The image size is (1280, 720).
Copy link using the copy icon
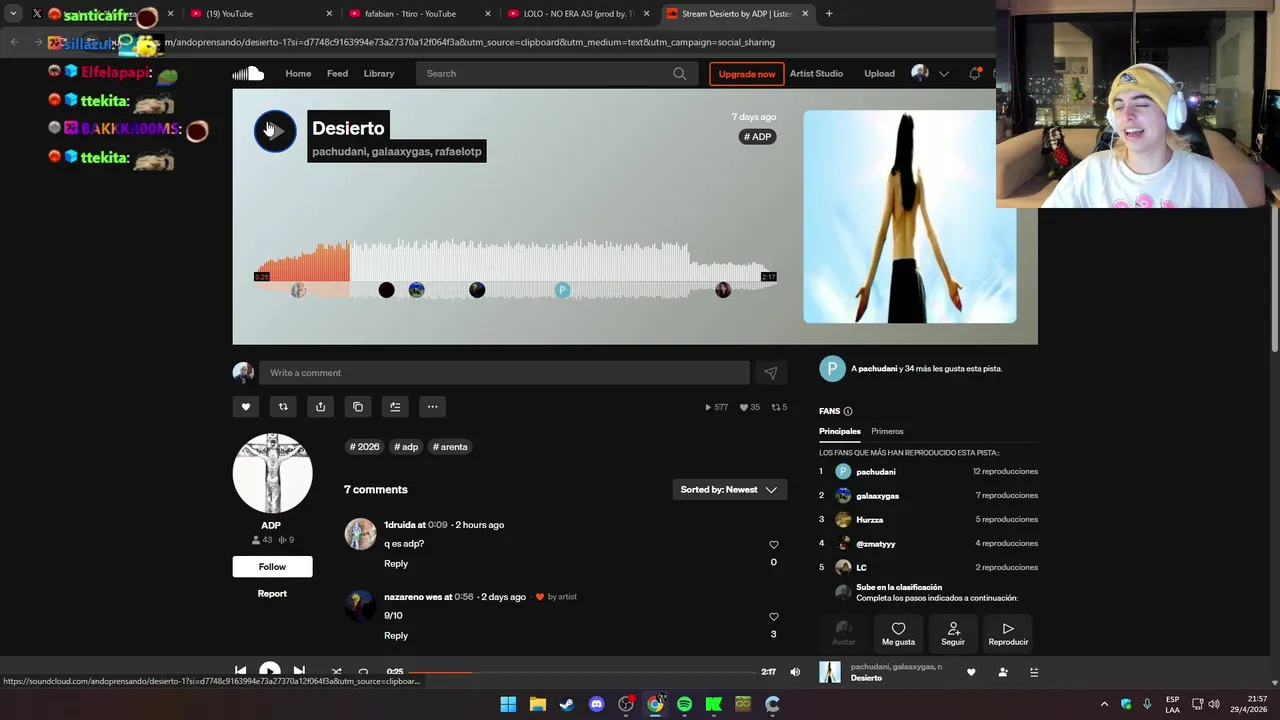pos(358,407)
